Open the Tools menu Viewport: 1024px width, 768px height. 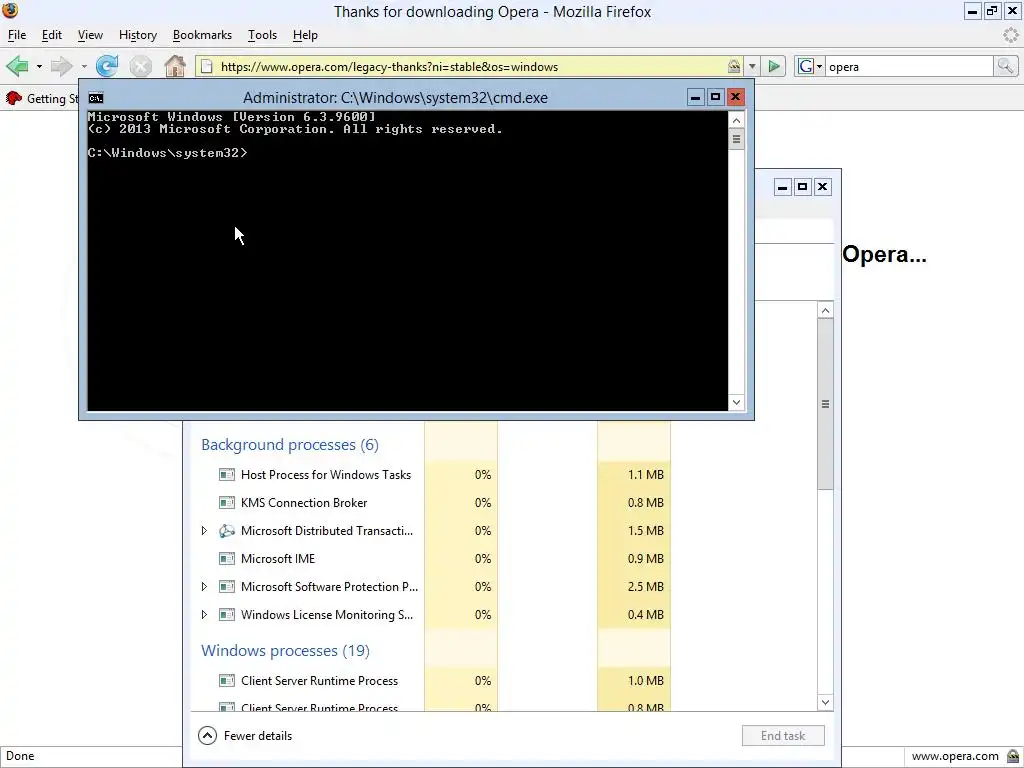pyautogui.click(x=263, y=35)
